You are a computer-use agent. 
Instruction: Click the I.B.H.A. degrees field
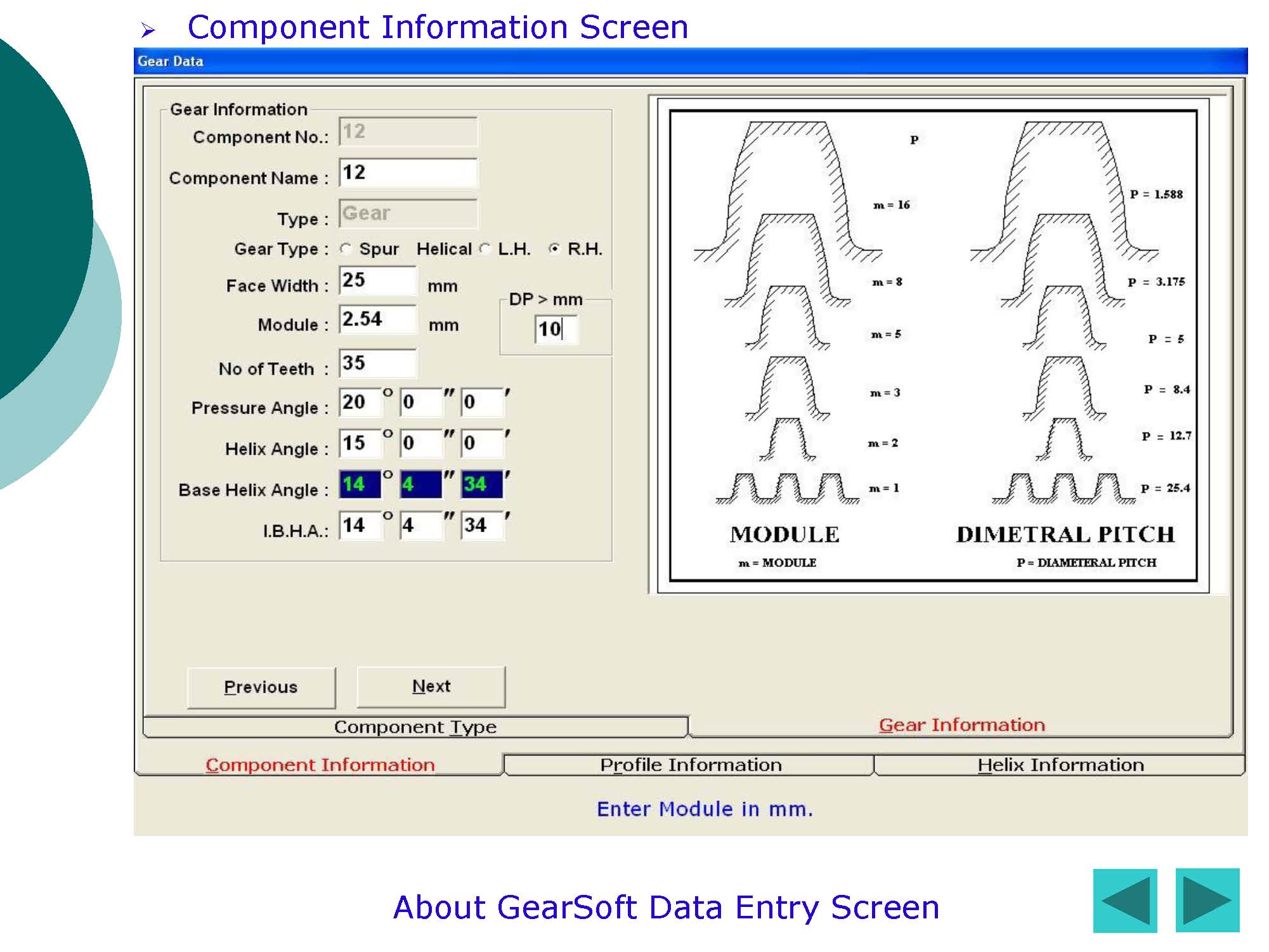click(360, 526)
